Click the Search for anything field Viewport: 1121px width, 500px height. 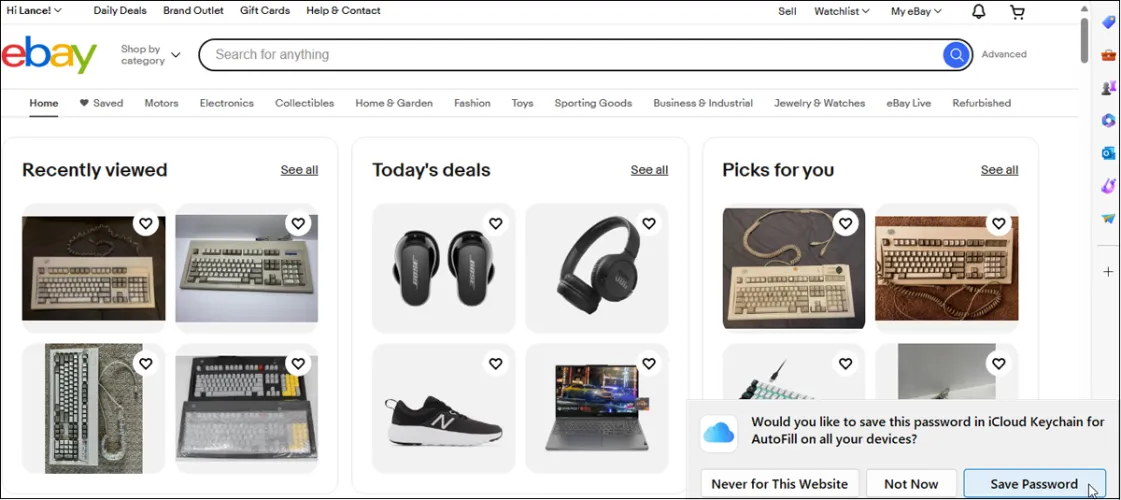pos(570,55)
